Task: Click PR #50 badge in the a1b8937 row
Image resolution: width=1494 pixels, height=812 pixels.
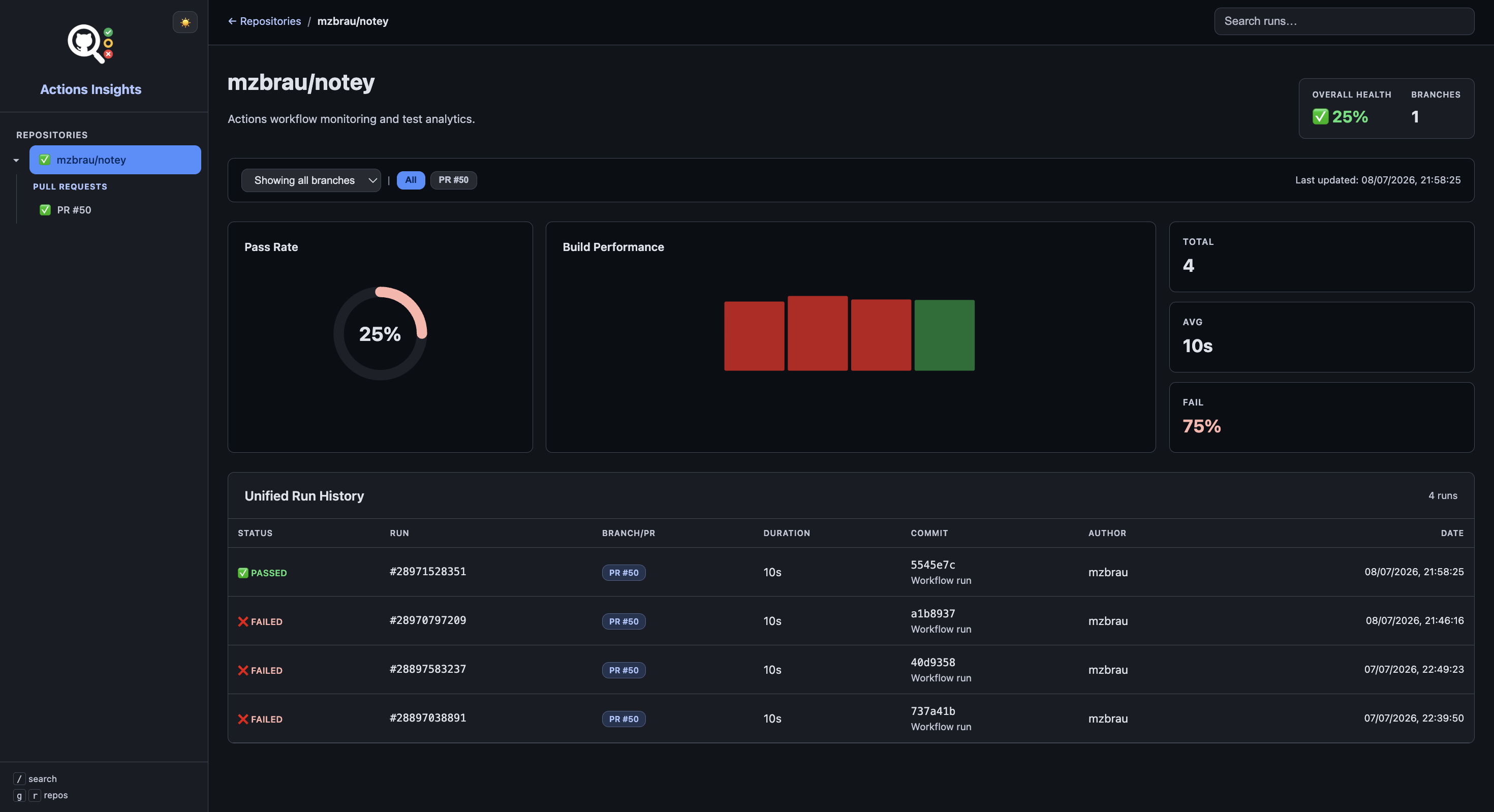Action: (x=624, y=621)
